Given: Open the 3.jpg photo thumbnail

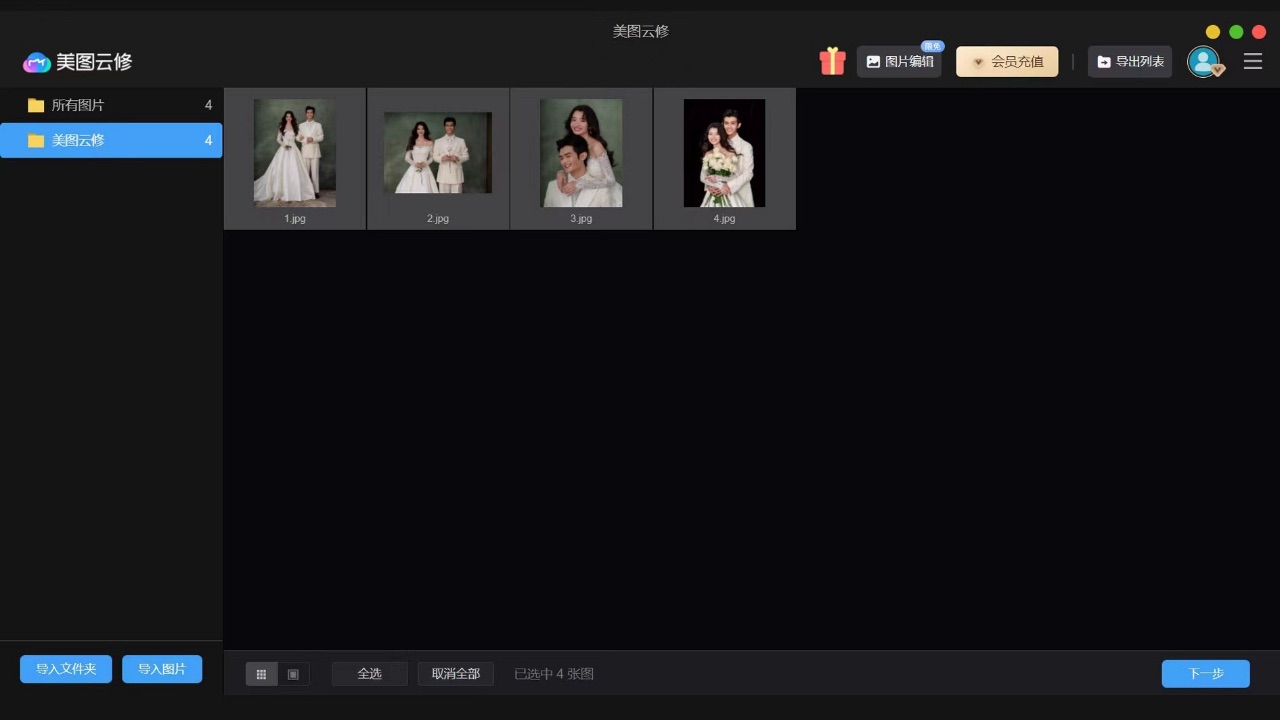Looking at the screenshot, I should [581, 152].
